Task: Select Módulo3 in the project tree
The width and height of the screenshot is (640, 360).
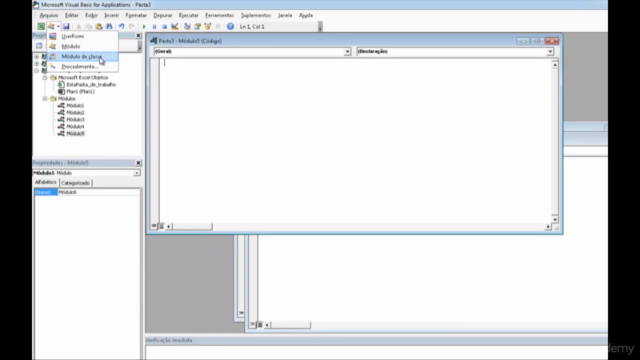Action: click(75, 120)
